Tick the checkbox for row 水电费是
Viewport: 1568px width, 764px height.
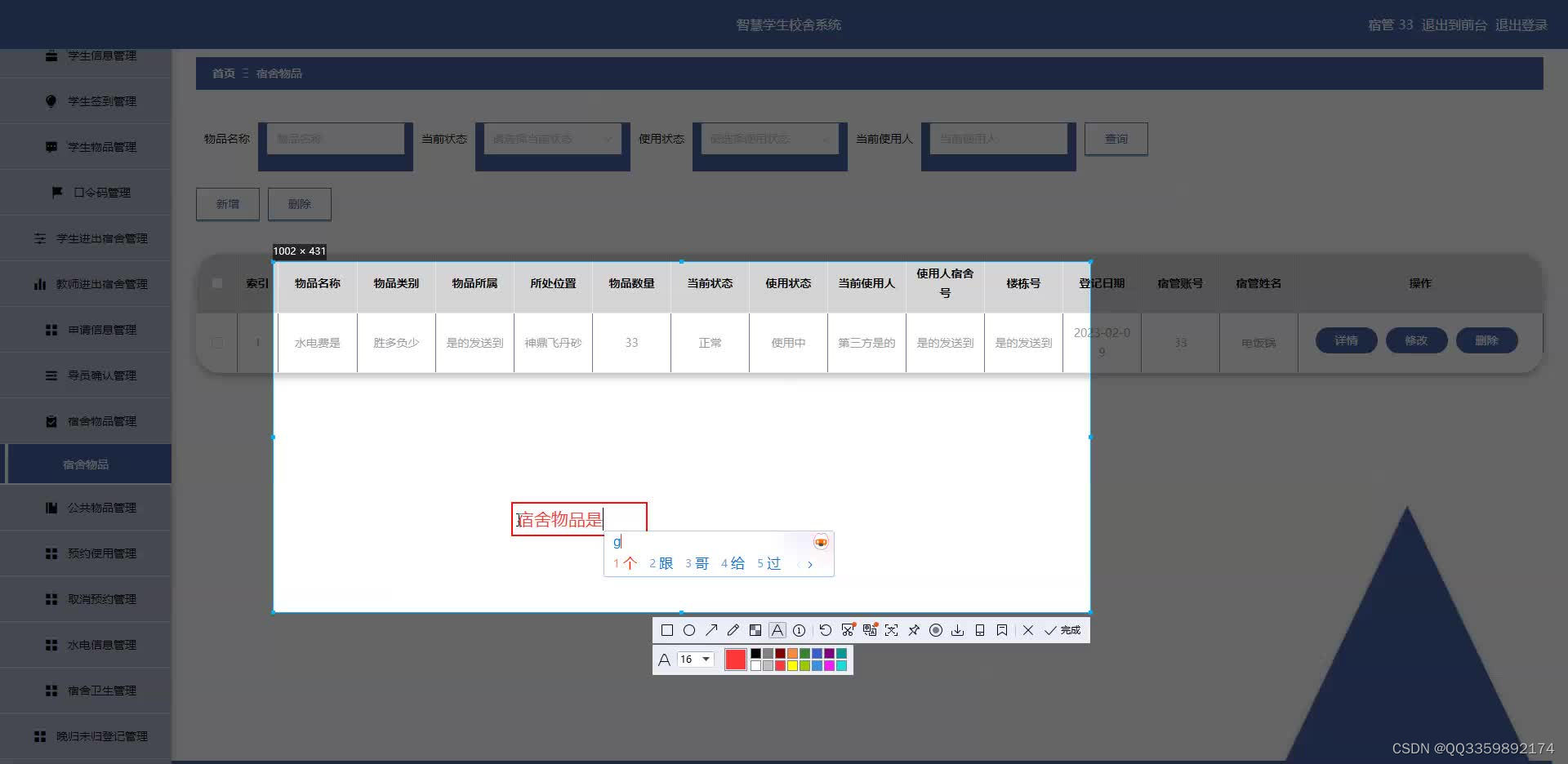coord(217,343)
